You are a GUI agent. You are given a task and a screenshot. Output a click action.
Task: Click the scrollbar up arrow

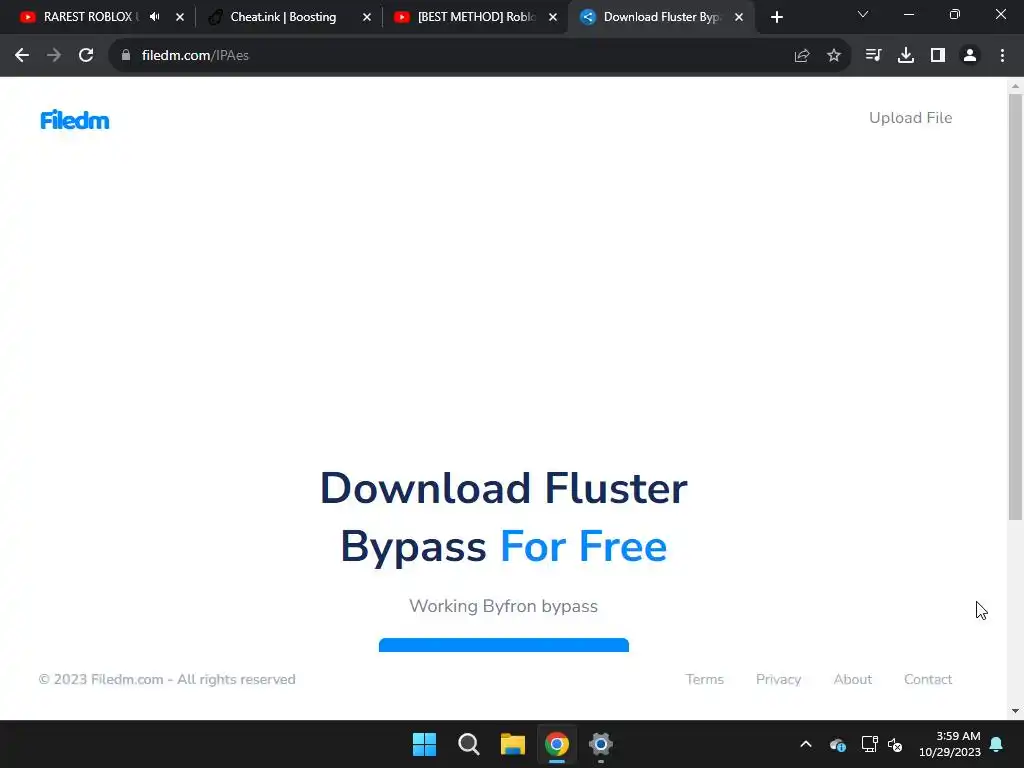[1015, 86]
